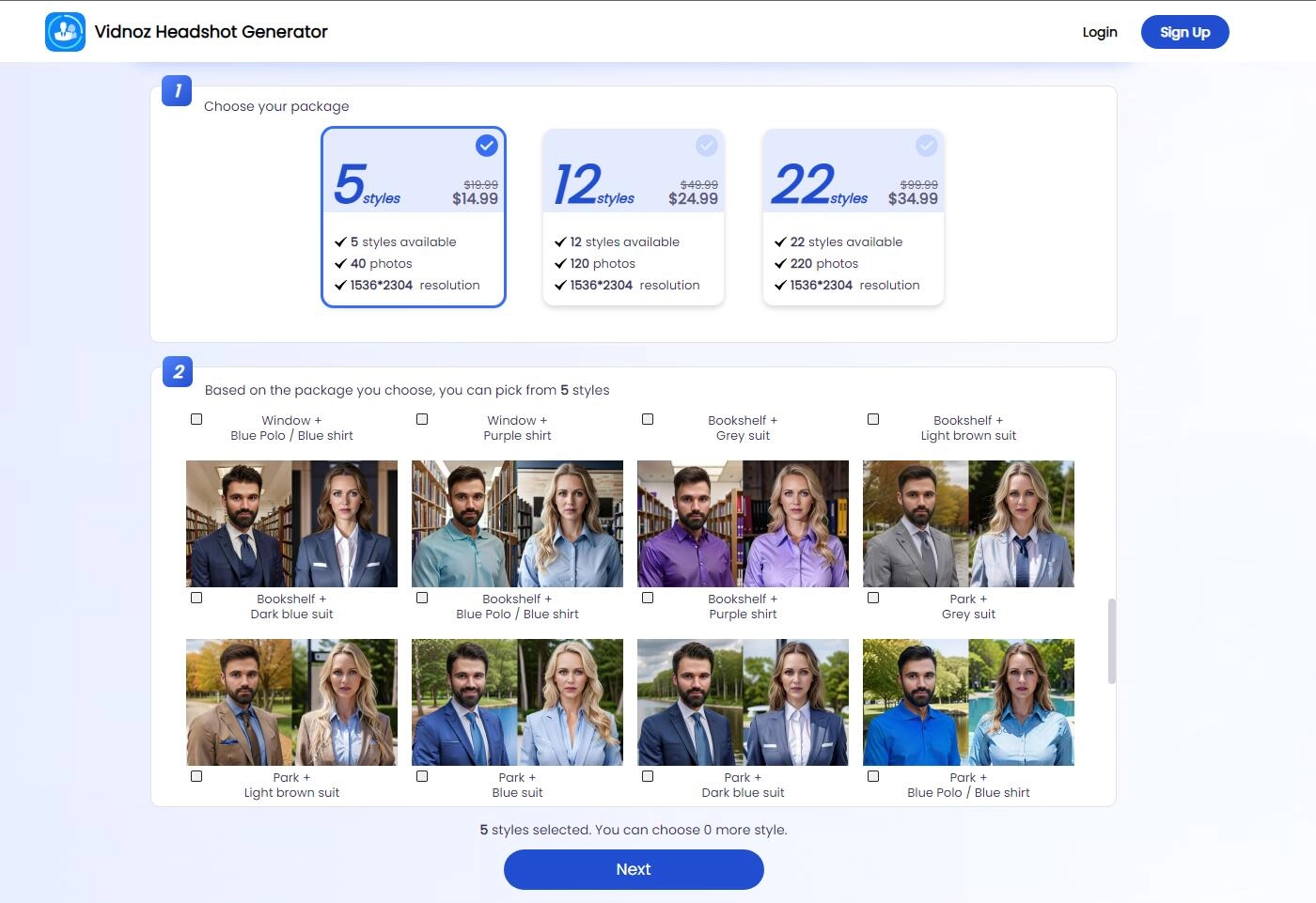Check the Park + Blue Polo / Blue shirt box
The width and height of the screenshot is (1316, 903).
[x=873, y=777]
